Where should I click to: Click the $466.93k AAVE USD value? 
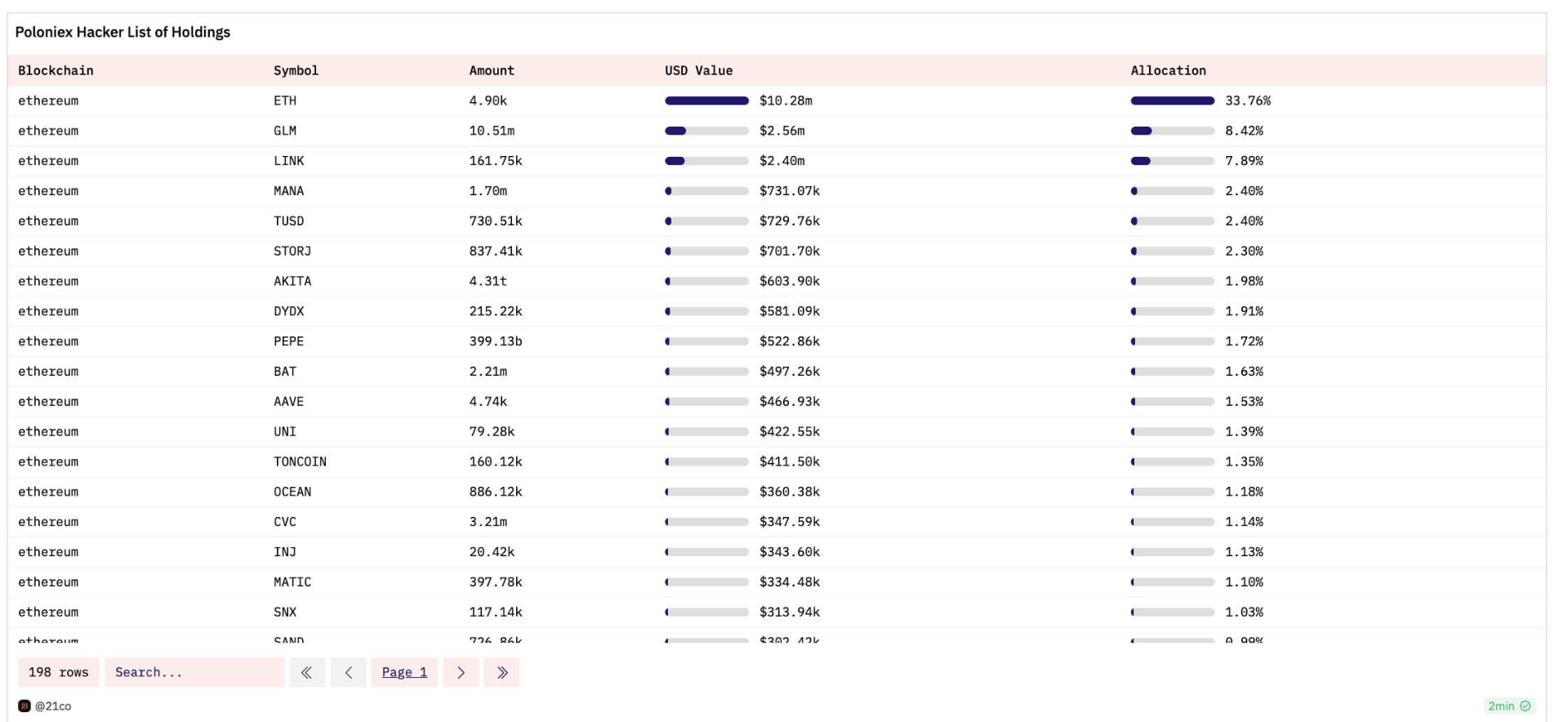pos(789,402)
